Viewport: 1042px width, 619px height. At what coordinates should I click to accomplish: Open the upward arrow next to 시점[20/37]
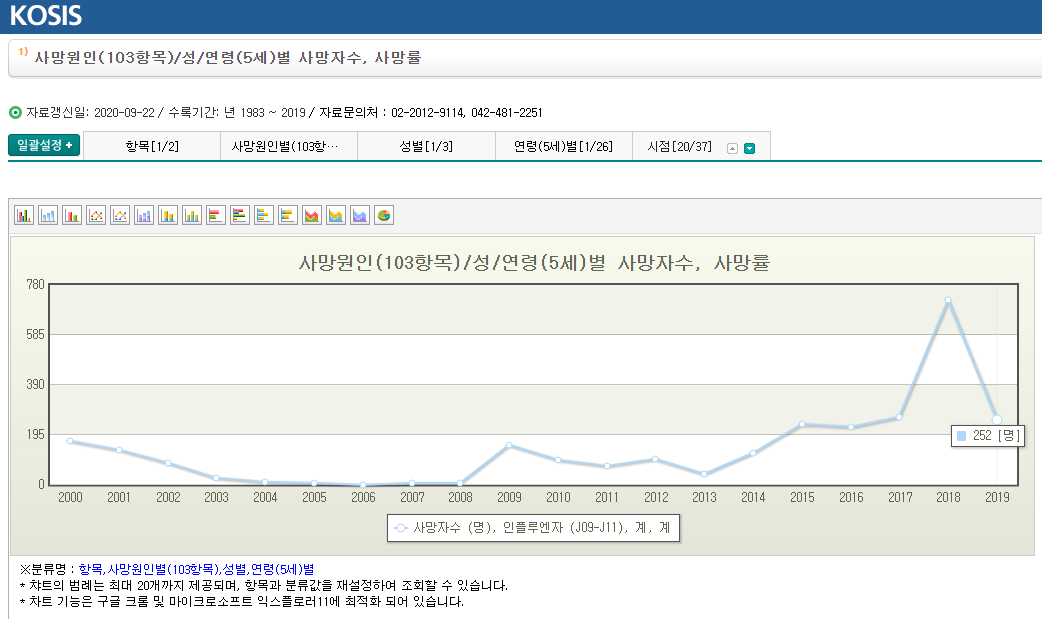733,147
